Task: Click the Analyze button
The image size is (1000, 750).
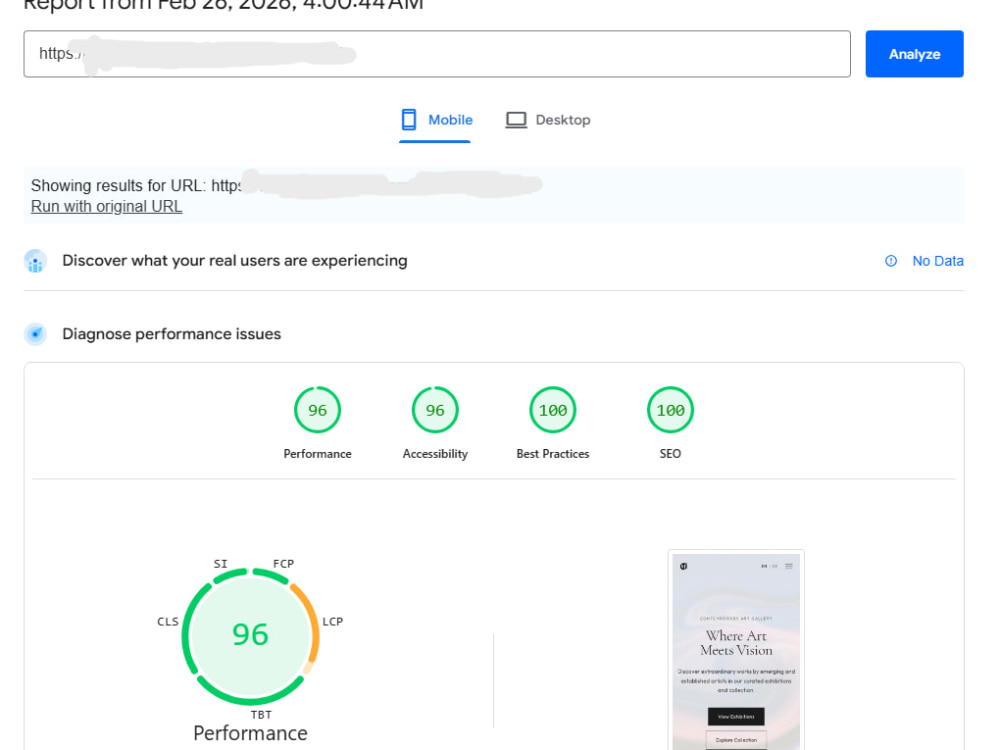Action: [914, 54]
